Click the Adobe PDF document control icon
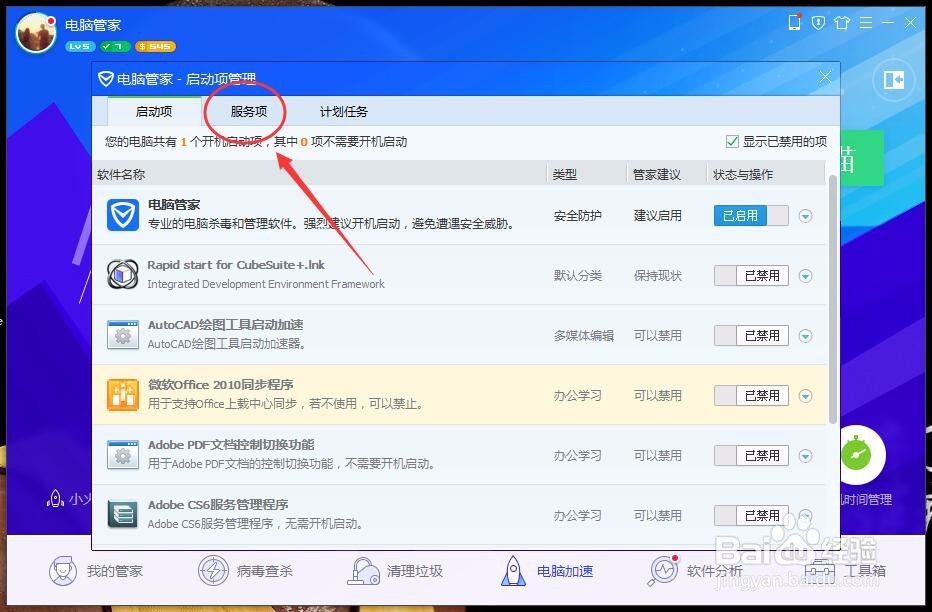Screen dimensions: 932x612 [x=123, y=455]
